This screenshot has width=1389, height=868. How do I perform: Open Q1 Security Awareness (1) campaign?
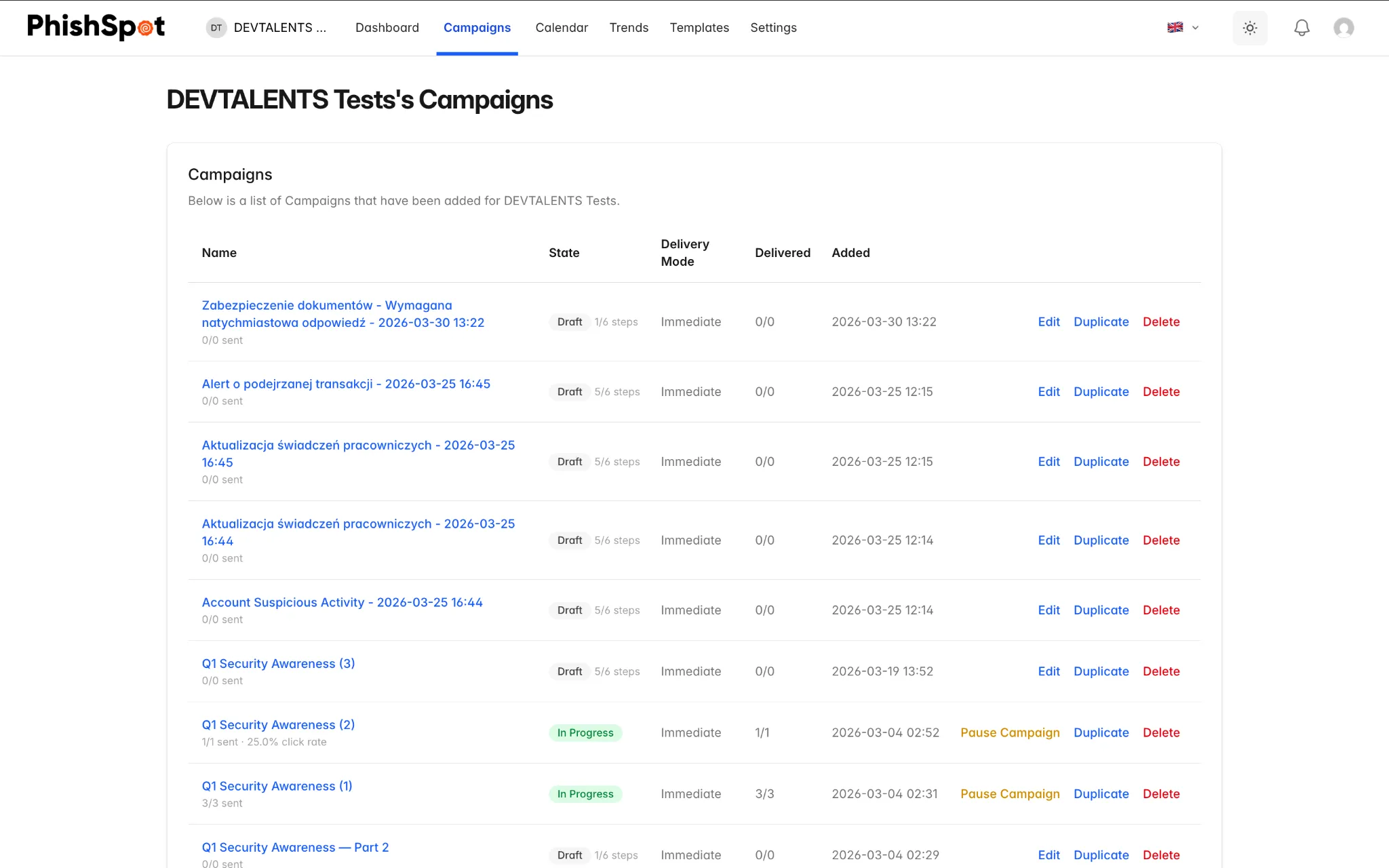(x=277, y=786)
